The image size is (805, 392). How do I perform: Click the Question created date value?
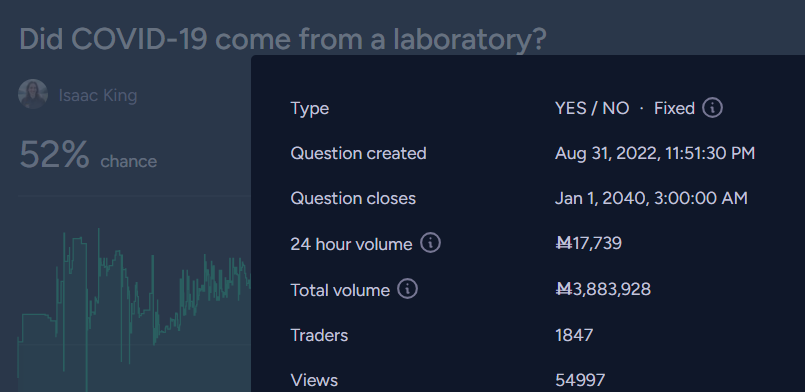point(655,153)
